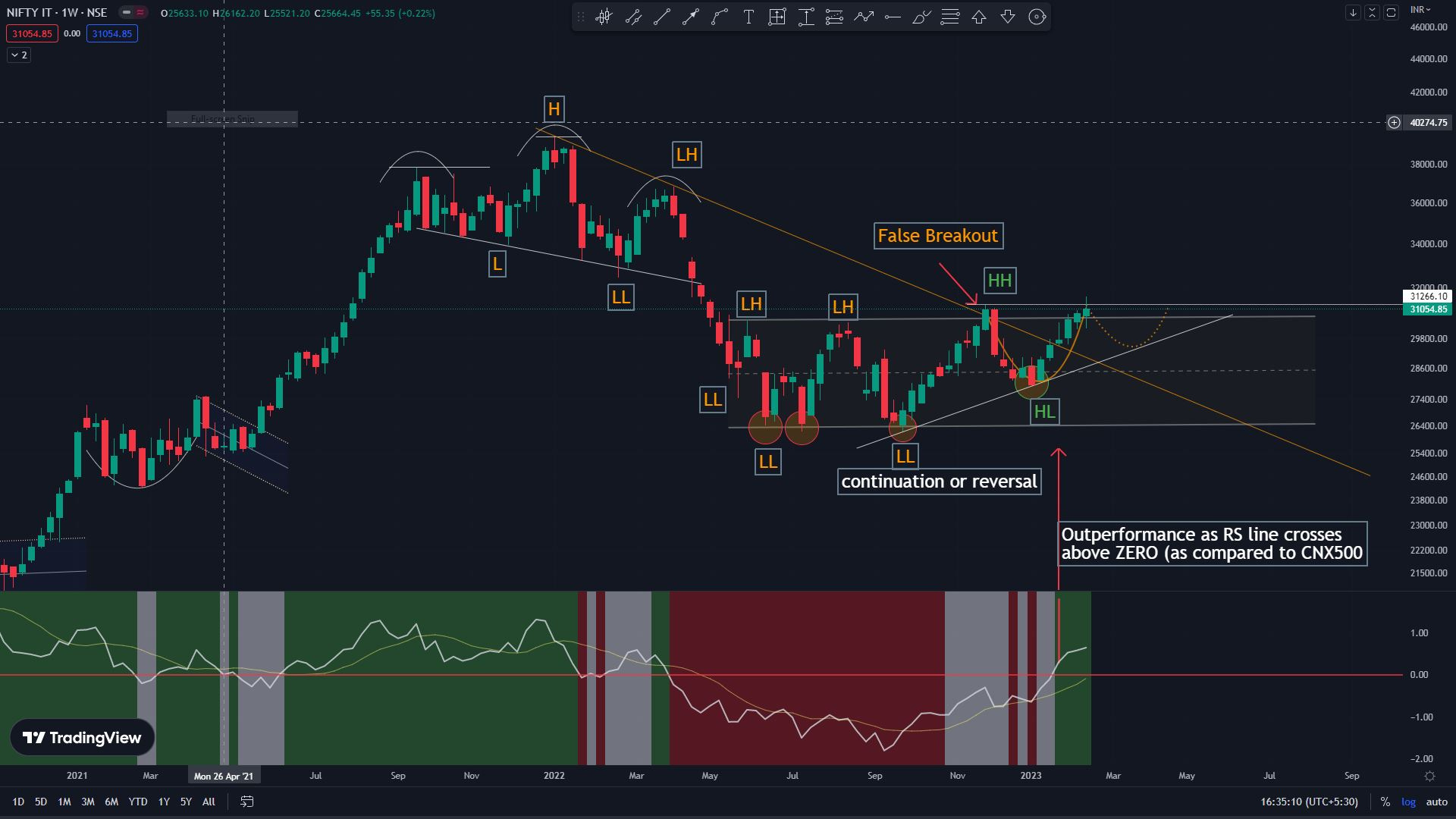Click the orange H label at peak
Viewport: 1456px width, 819px height.
tap(554, 109)
